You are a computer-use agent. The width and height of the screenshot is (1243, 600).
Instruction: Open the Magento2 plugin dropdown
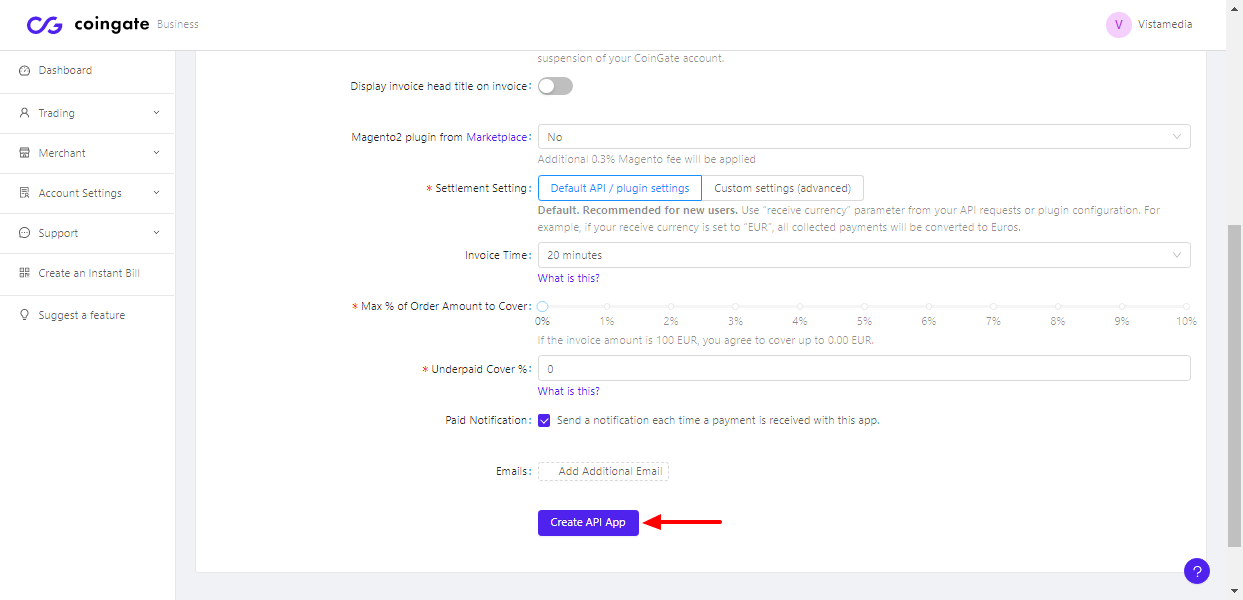(864, 137)
